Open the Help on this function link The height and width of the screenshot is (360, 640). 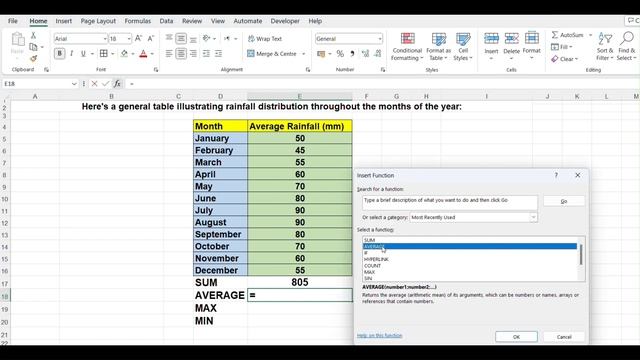[380, 336]
